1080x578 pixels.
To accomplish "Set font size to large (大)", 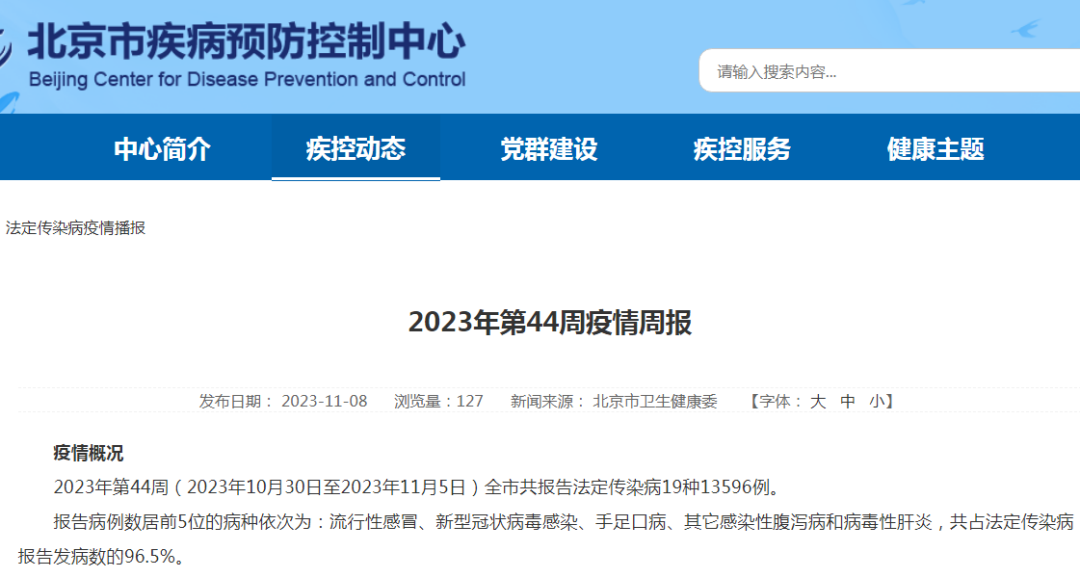I will (817, 401).
